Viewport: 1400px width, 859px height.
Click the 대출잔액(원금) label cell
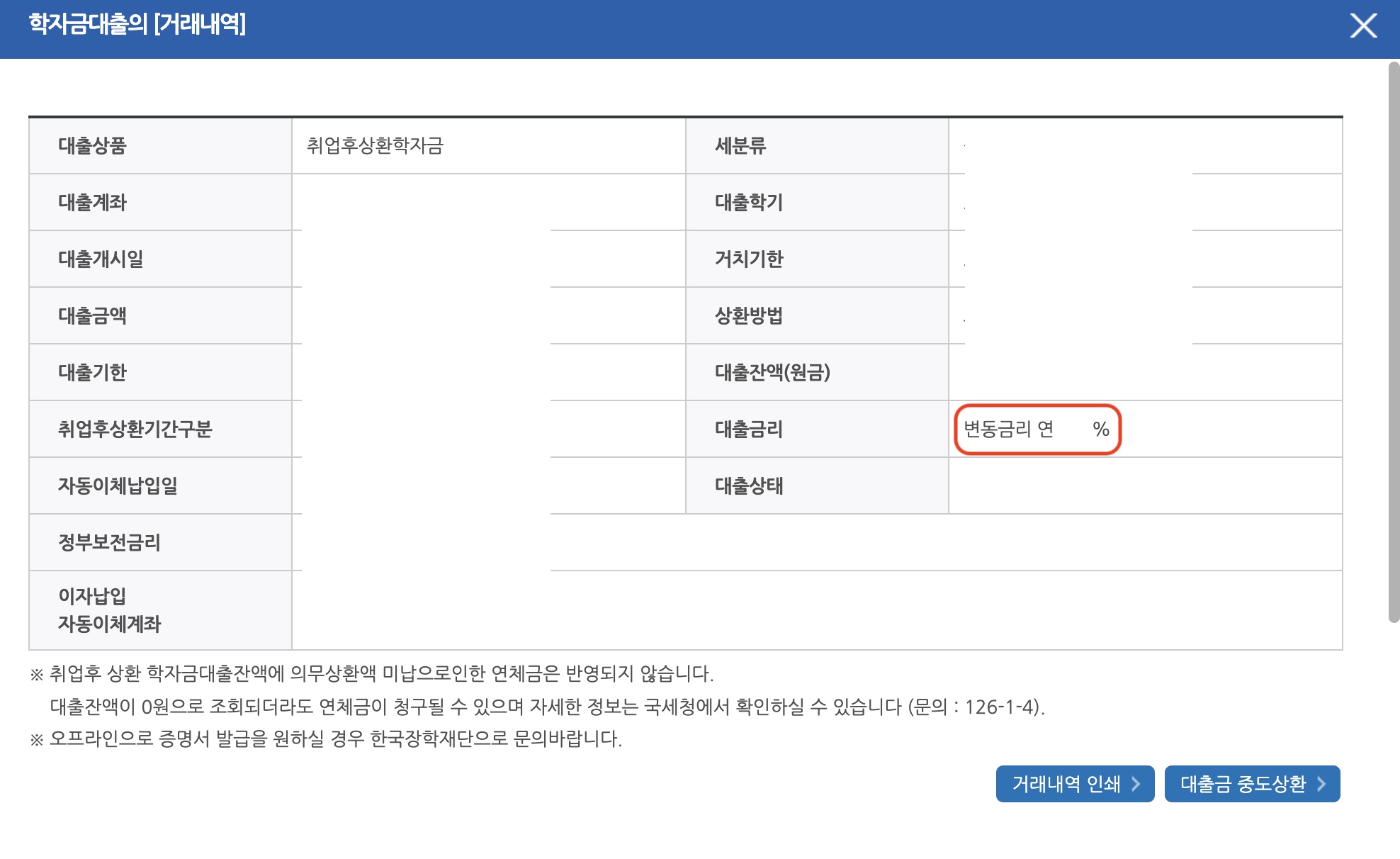772,373
